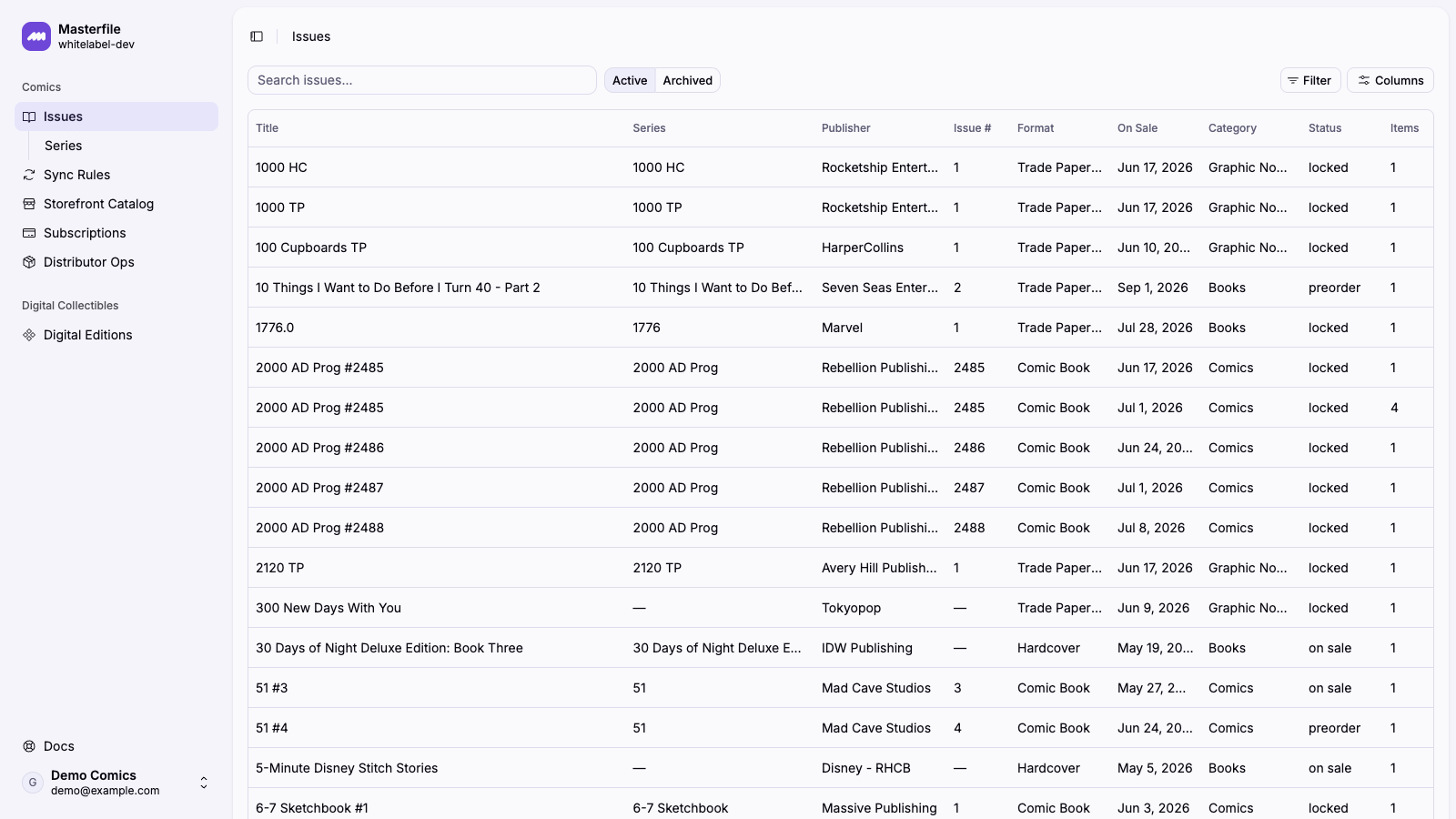Switch to the Archived tab
The height and width of the screenshot is (819, 1456).
tap(688, 80)
